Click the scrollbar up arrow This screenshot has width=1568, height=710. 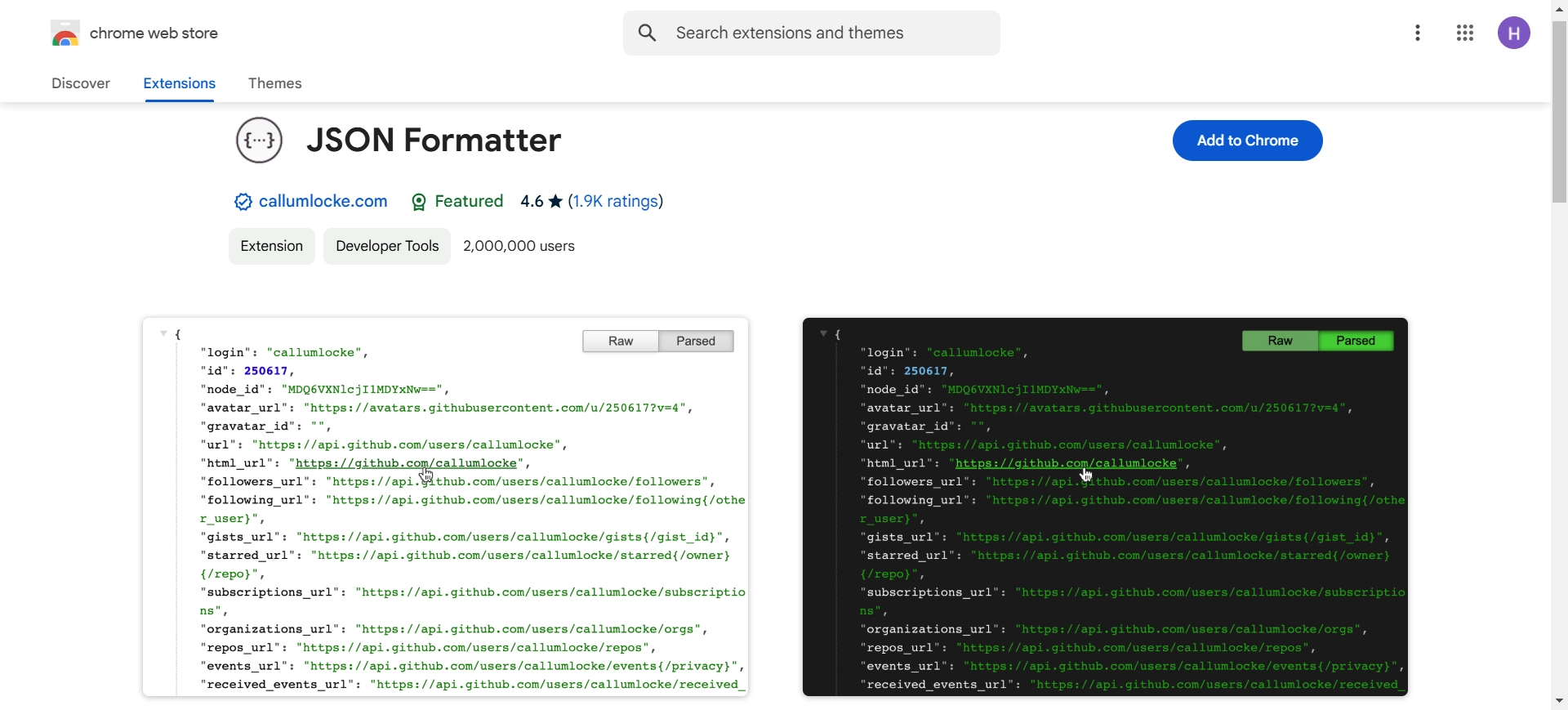pos(1560,8)
